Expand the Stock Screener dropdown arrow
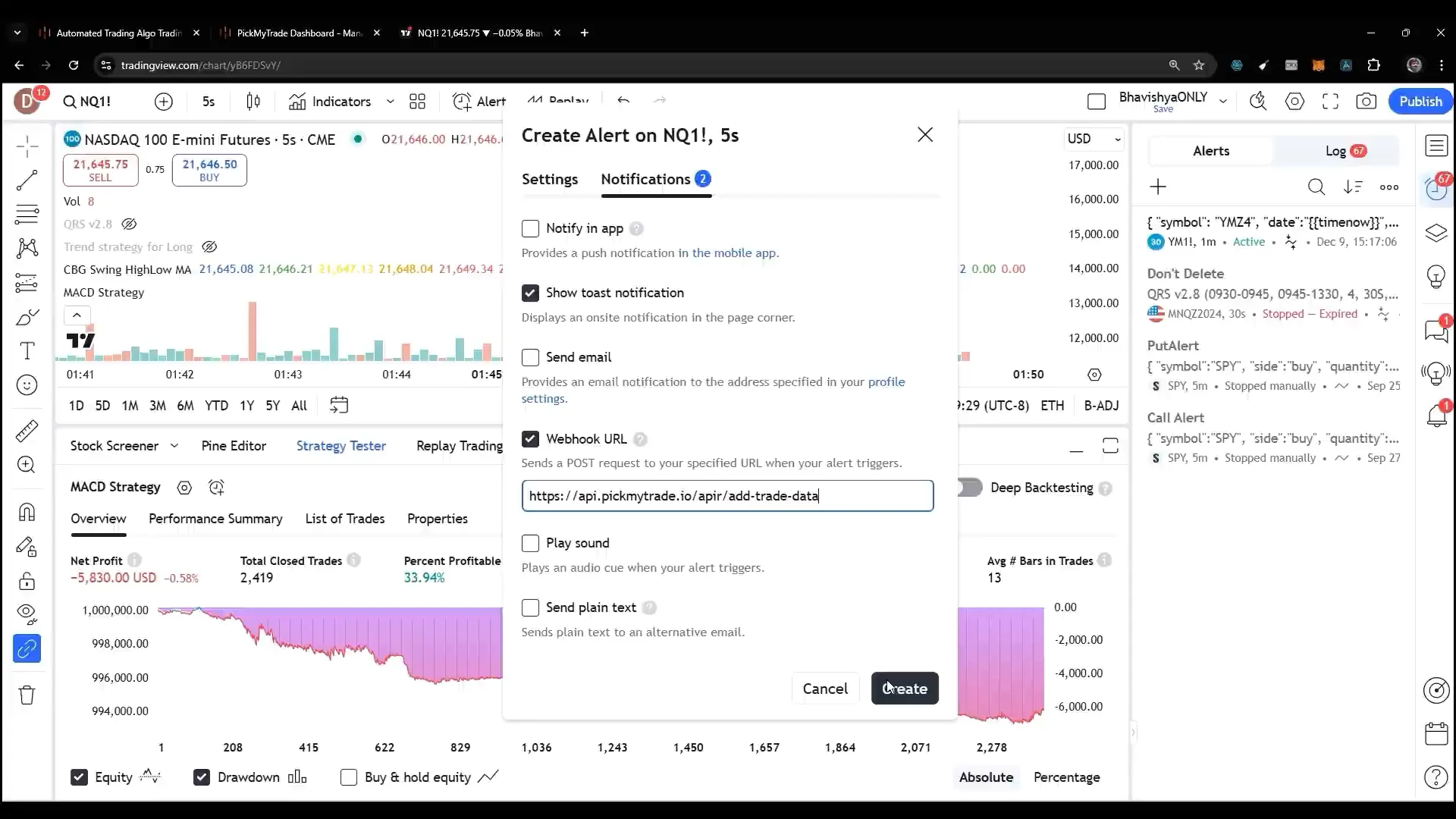Image resolution: width=1456 pixels, height=819 pixels. (x=174, y=446)
